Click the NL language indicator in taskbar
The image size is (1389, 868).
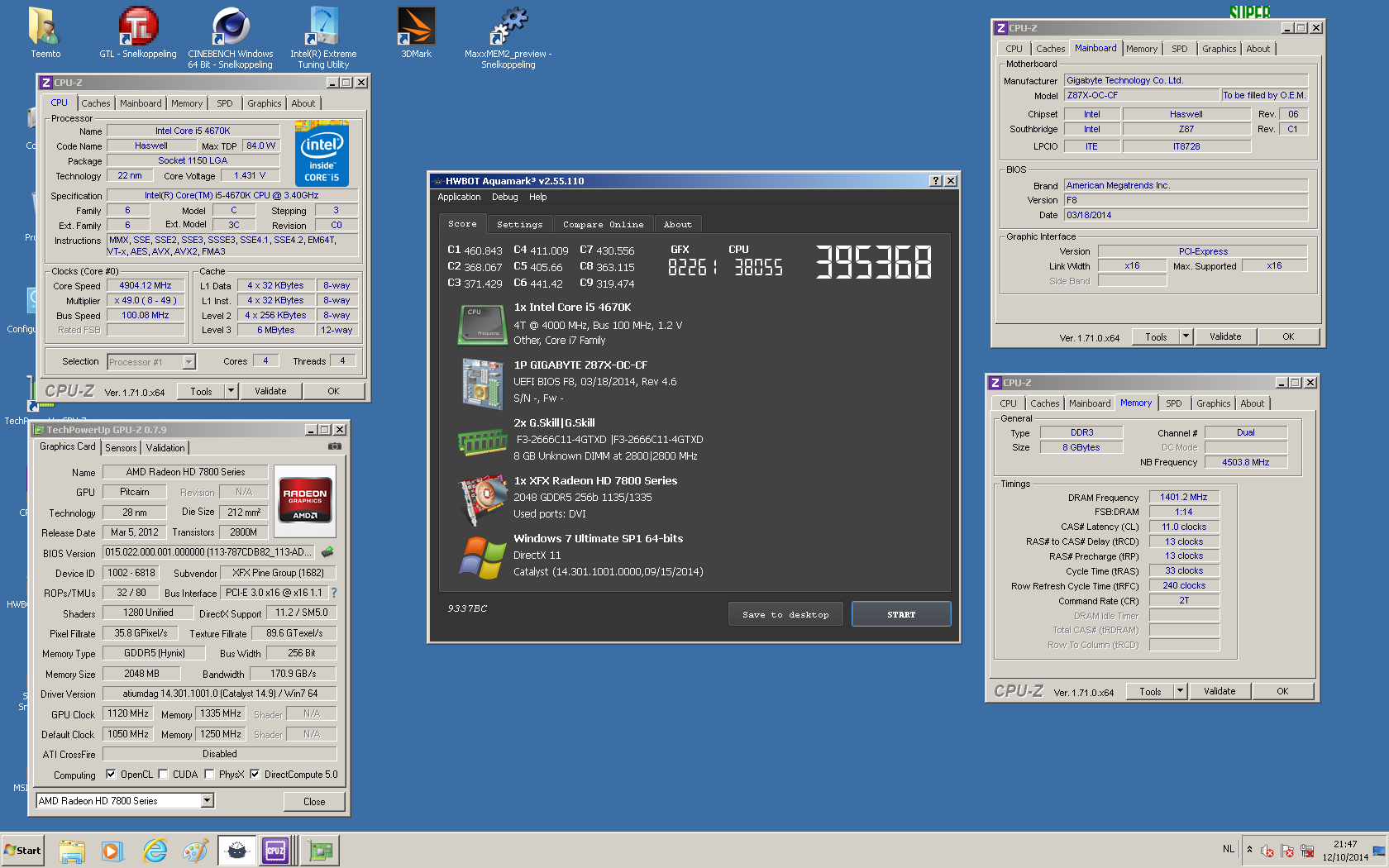click(x=1228, y=849)
